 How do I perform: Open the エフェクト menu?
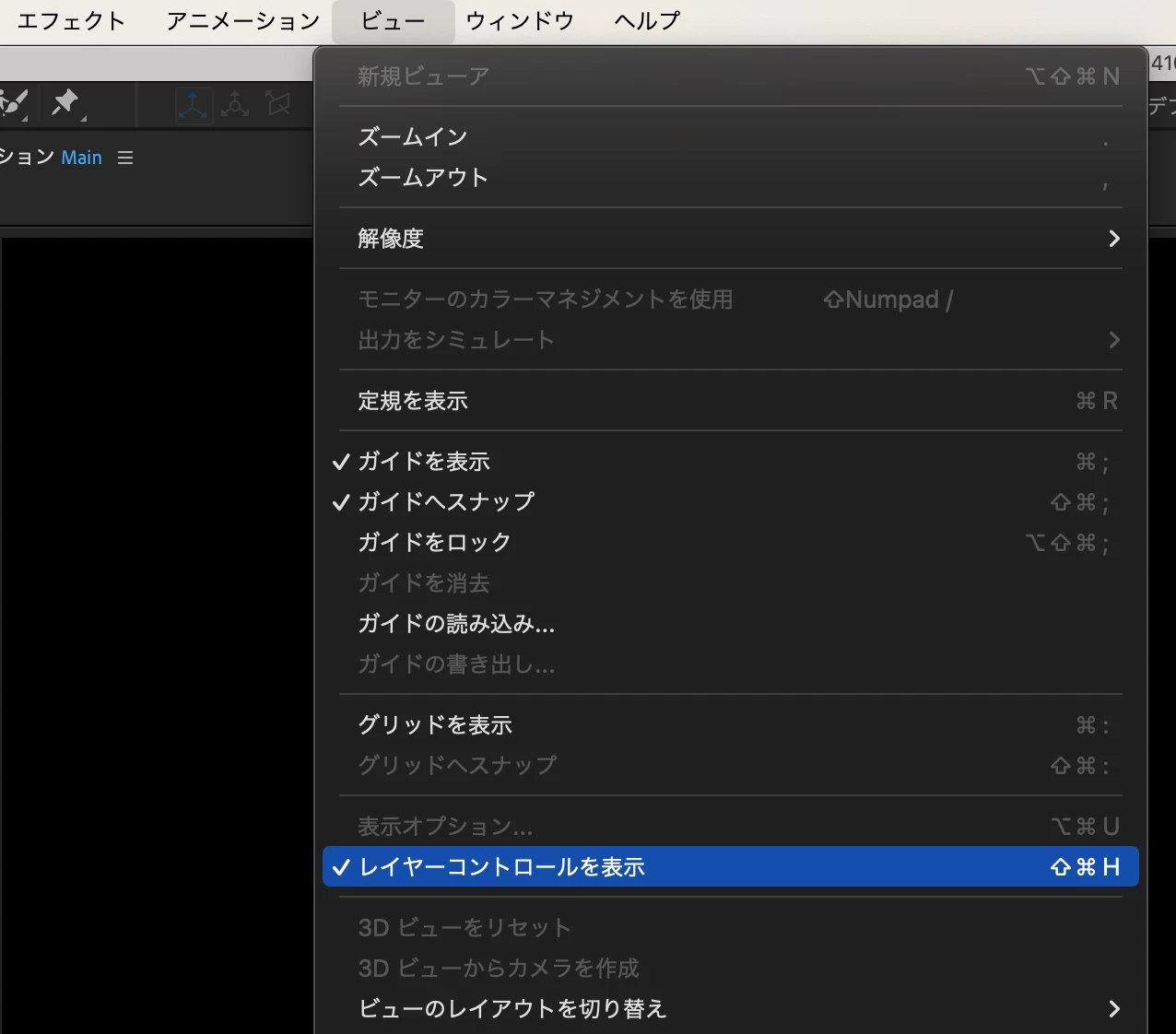point(71,21)
